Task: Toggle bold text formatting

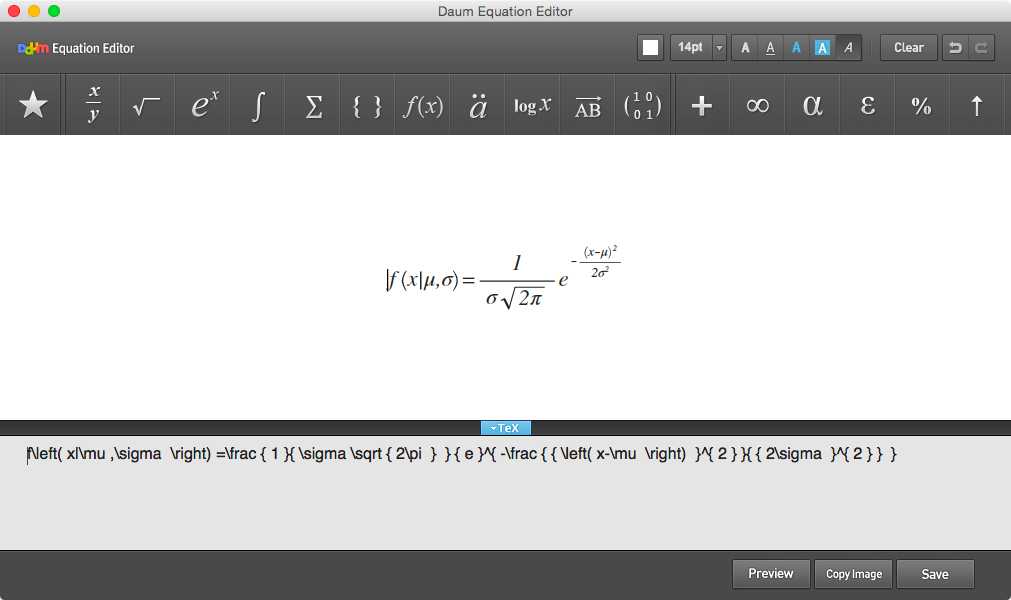Action: click(x=745, y=48)
